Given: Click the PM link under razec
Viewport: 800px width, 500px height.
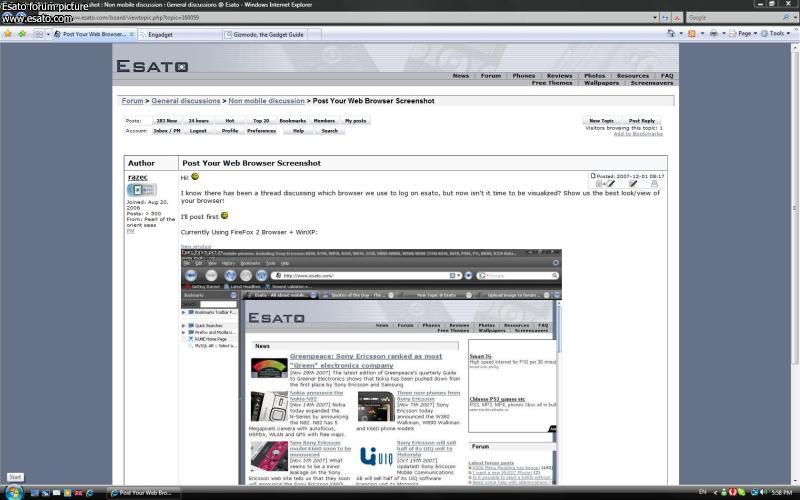Looking at the screenshot, I should [x=130, y=231].
